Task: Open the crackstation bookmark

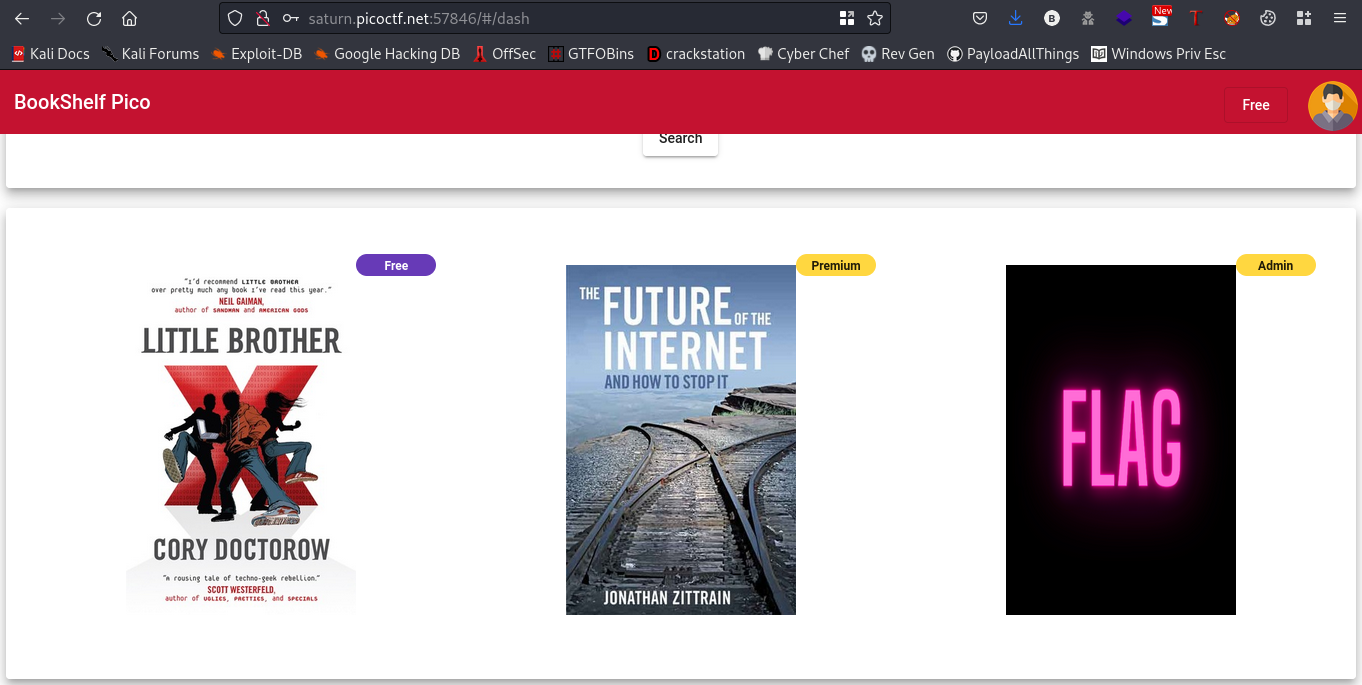Action: (x=695, y=54)
